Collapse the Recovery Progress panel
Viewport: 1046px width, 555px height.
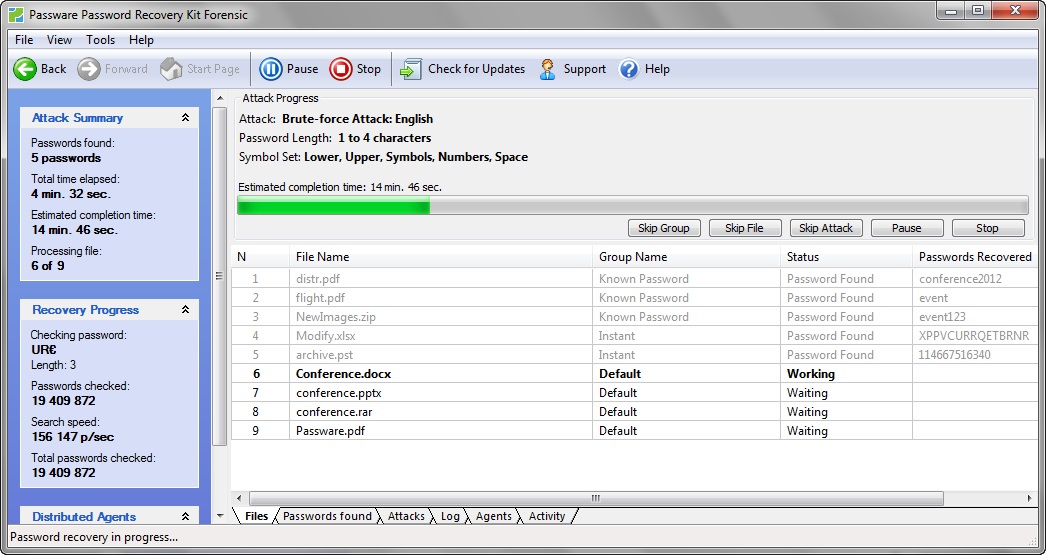click(185, 310)
